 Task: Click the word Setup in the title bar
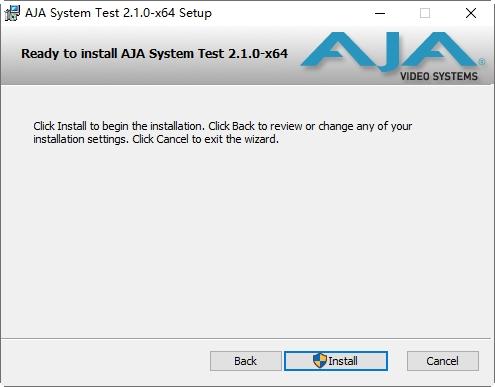coord(195,14)
